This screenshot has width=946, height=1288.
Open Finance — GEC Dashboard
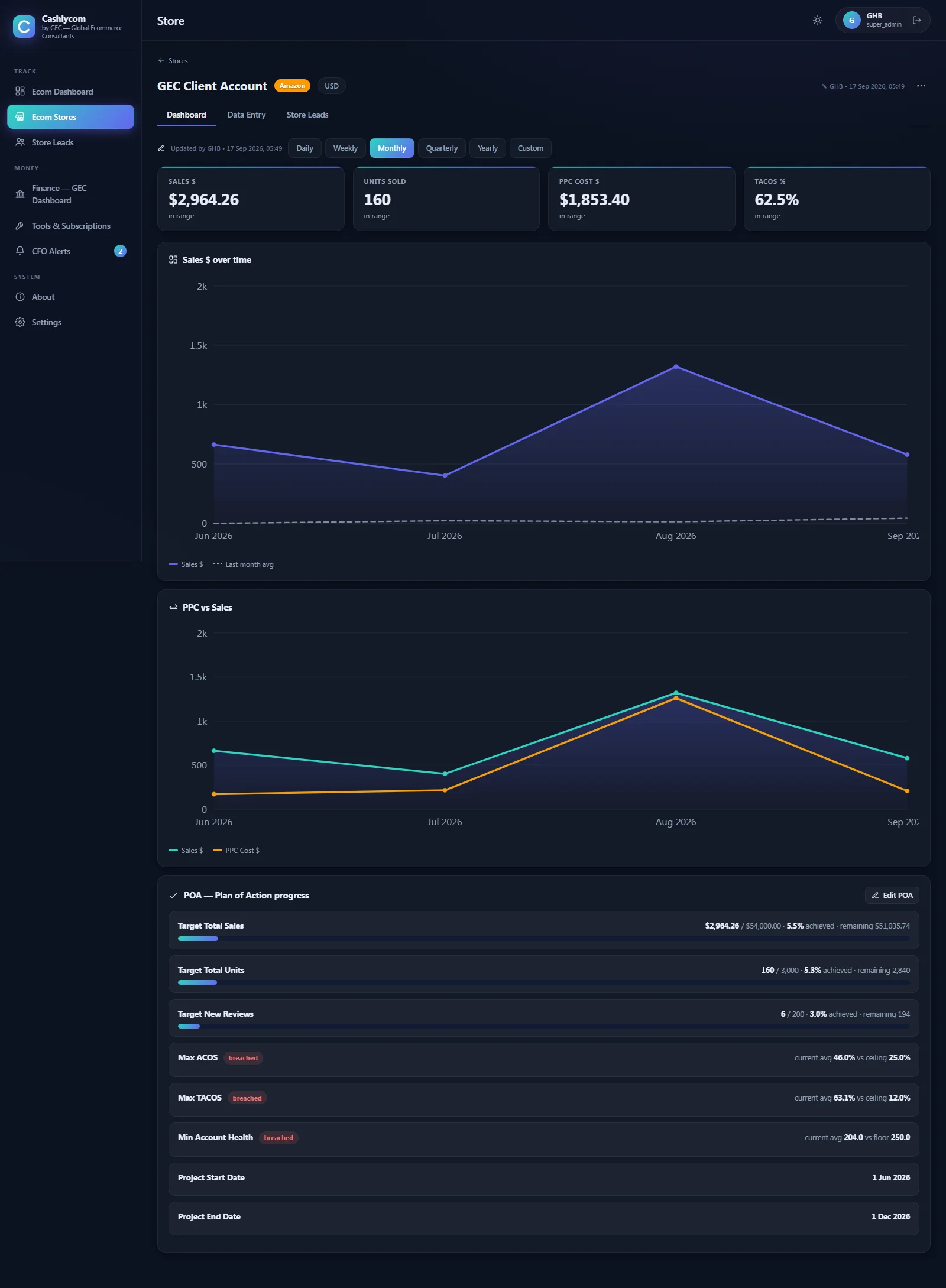(70, 194)
